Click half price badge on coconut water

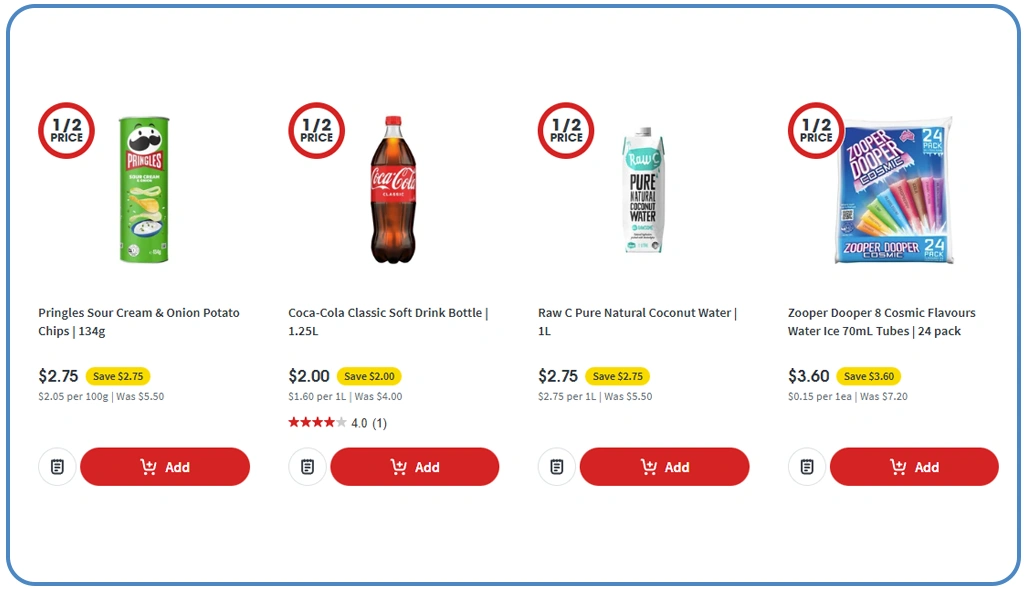coord(566,131)
